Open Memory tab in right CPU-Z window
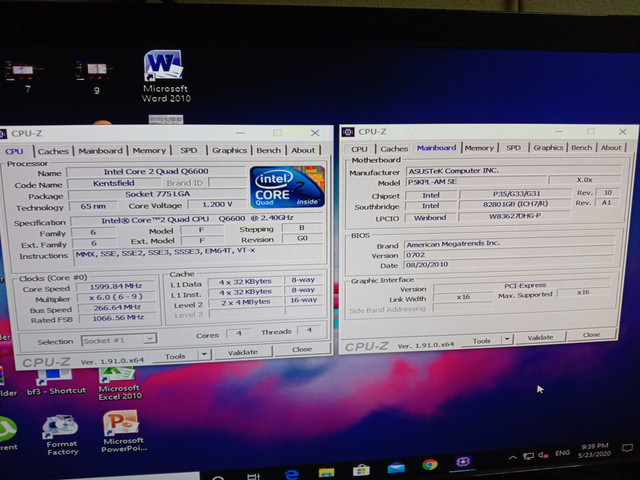 click(479, 148)
